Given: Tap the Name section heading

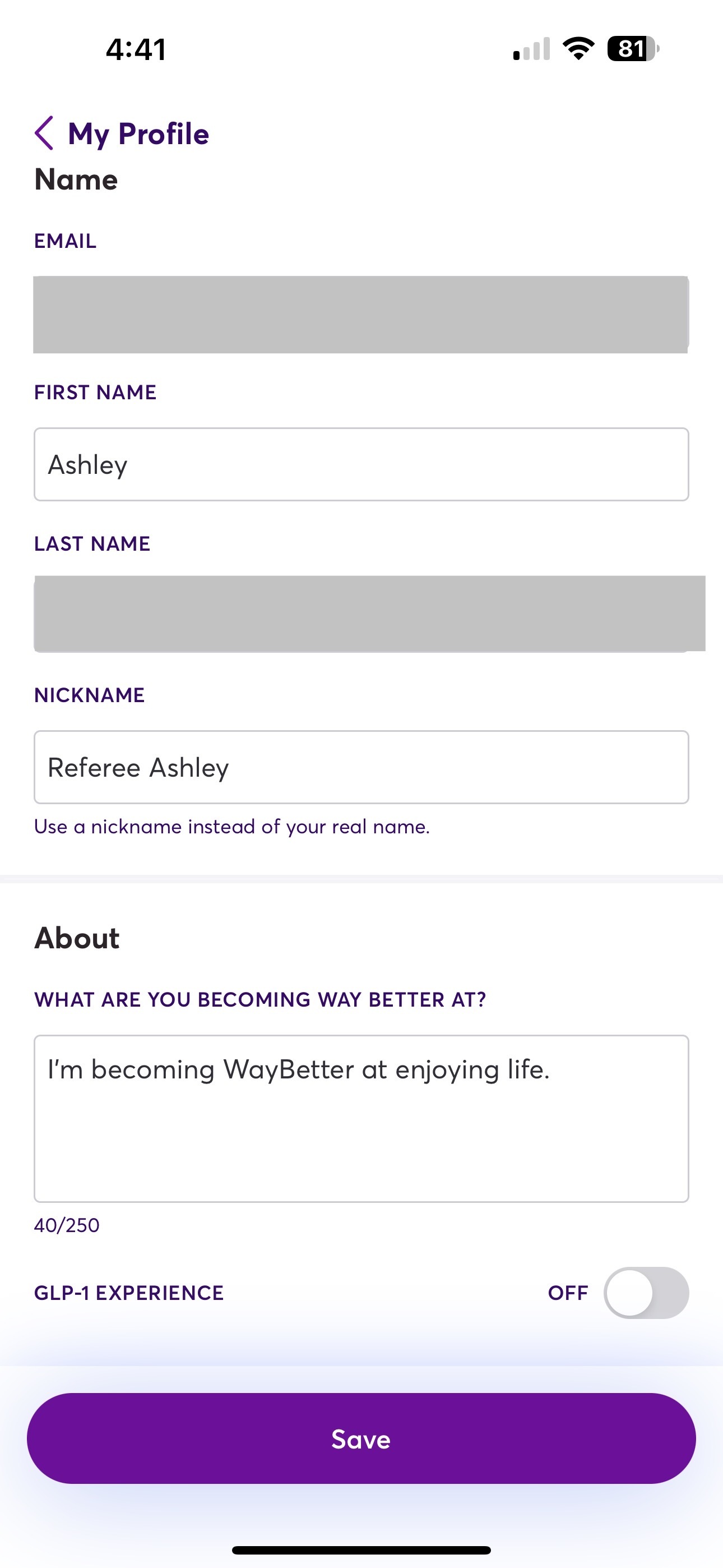Looking at the screenshot, I should click(76, 179).
